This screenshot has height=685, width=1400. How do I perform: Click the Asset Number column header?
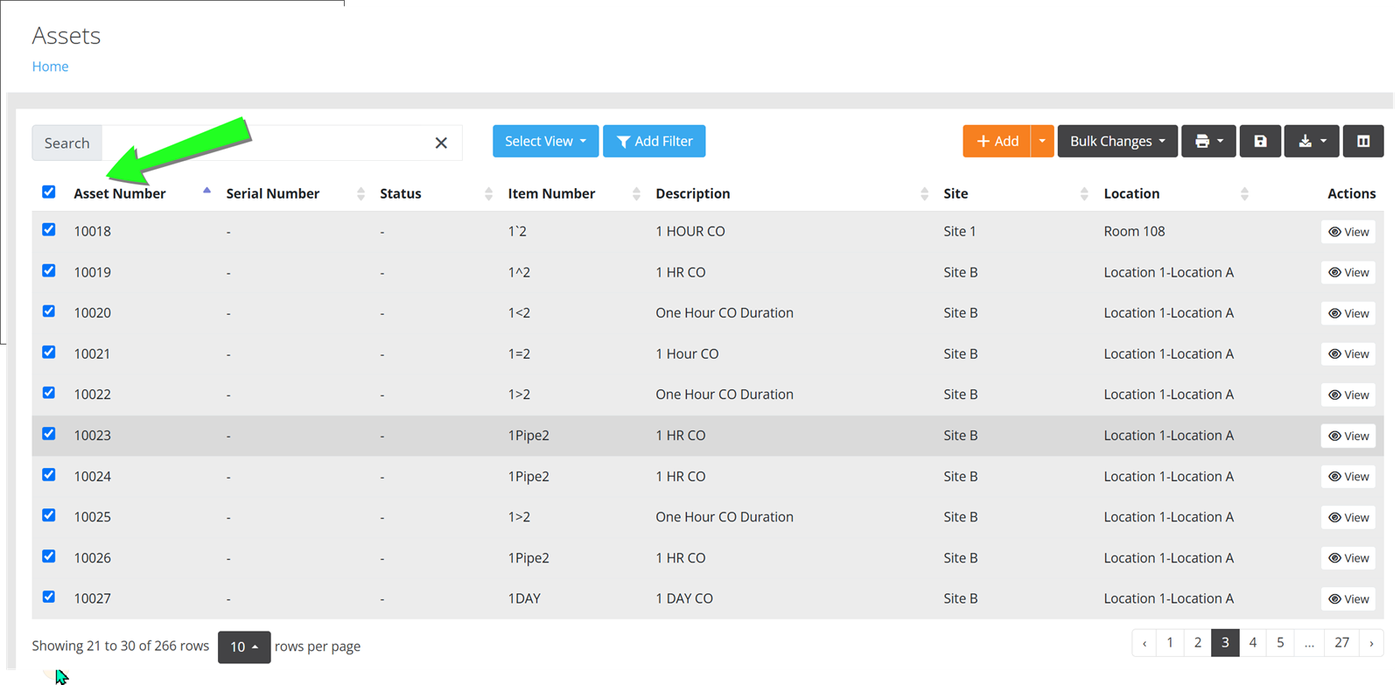tap(120, 194)
